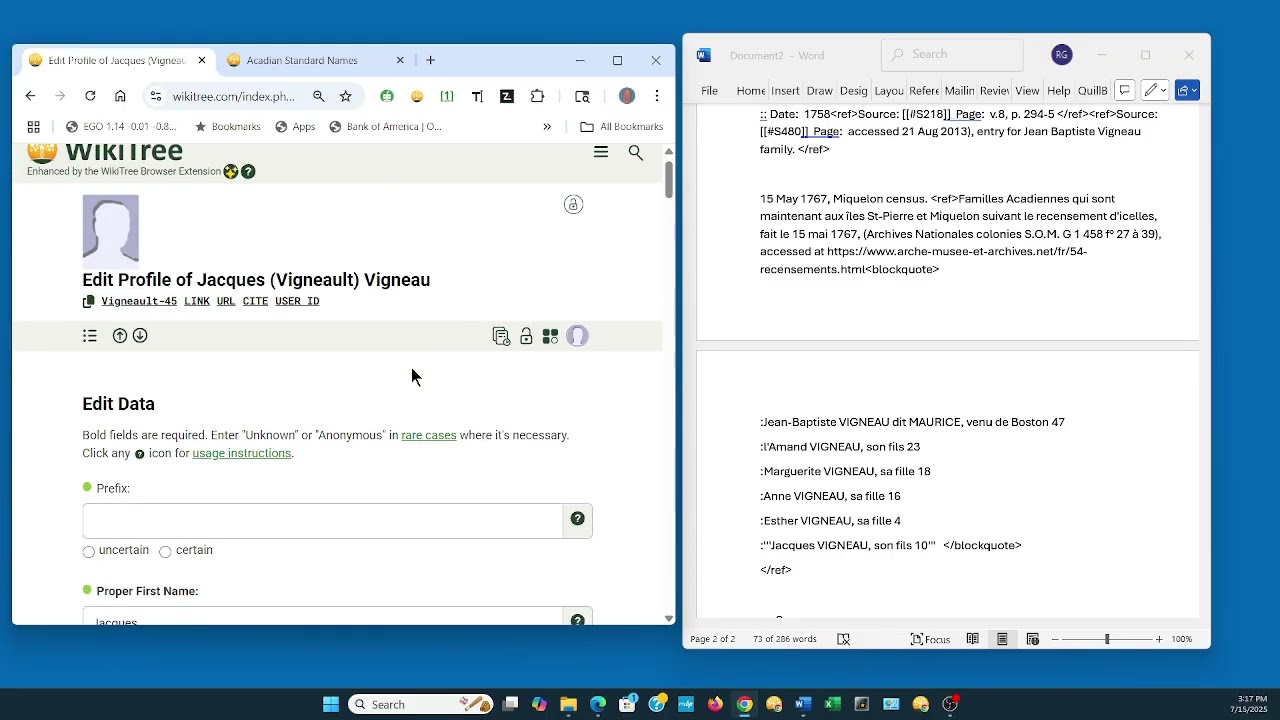Toggle Focus mode in Word
This screenshot has width=1280, height=720.
(x=930, y=639)
